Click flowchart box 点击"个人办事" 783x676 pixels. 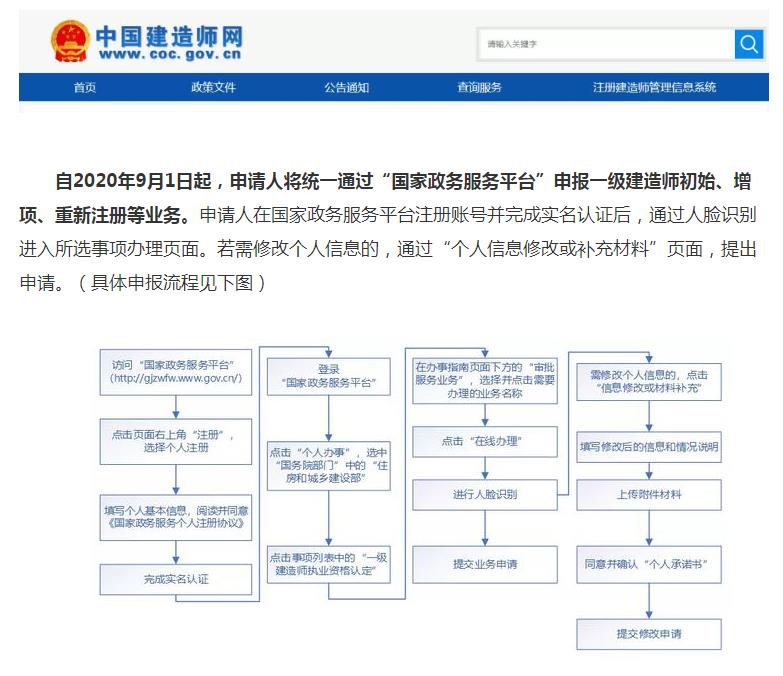[x=329, y=465]
